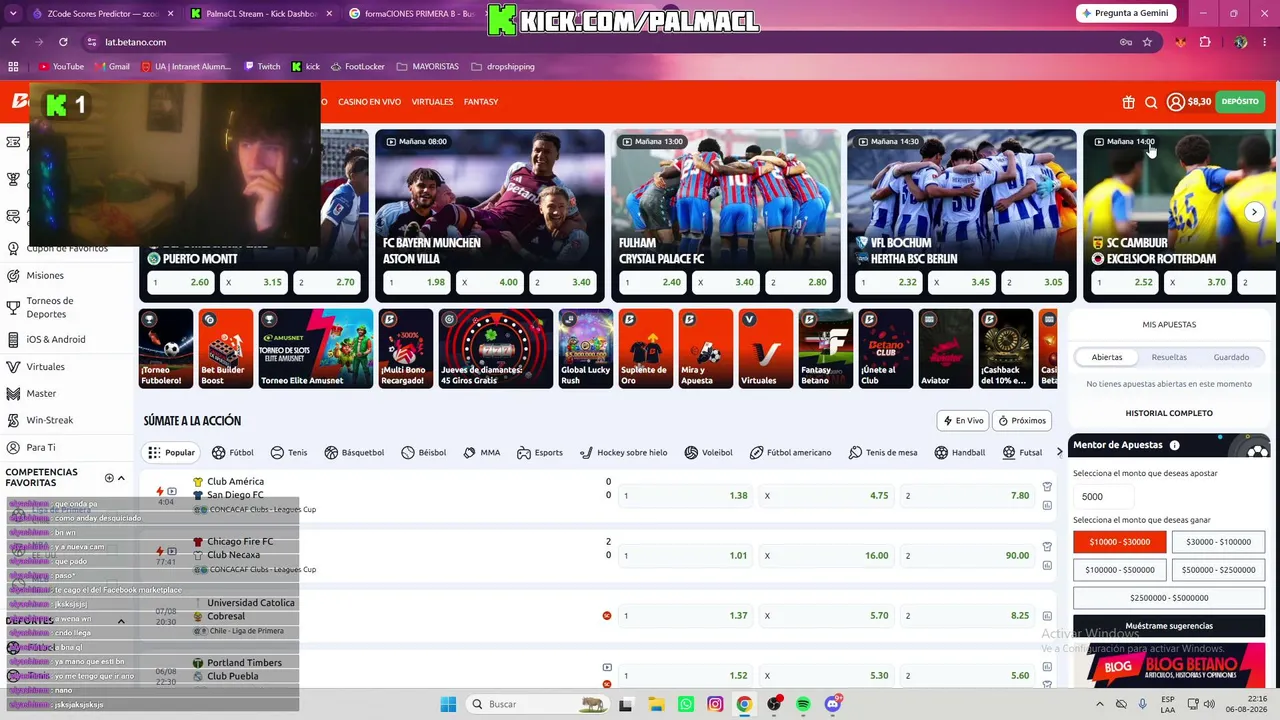Select the $10000 - $30000 win range
The image size is (1280, 720).
pyautogui.click(x=1119, y=542)
